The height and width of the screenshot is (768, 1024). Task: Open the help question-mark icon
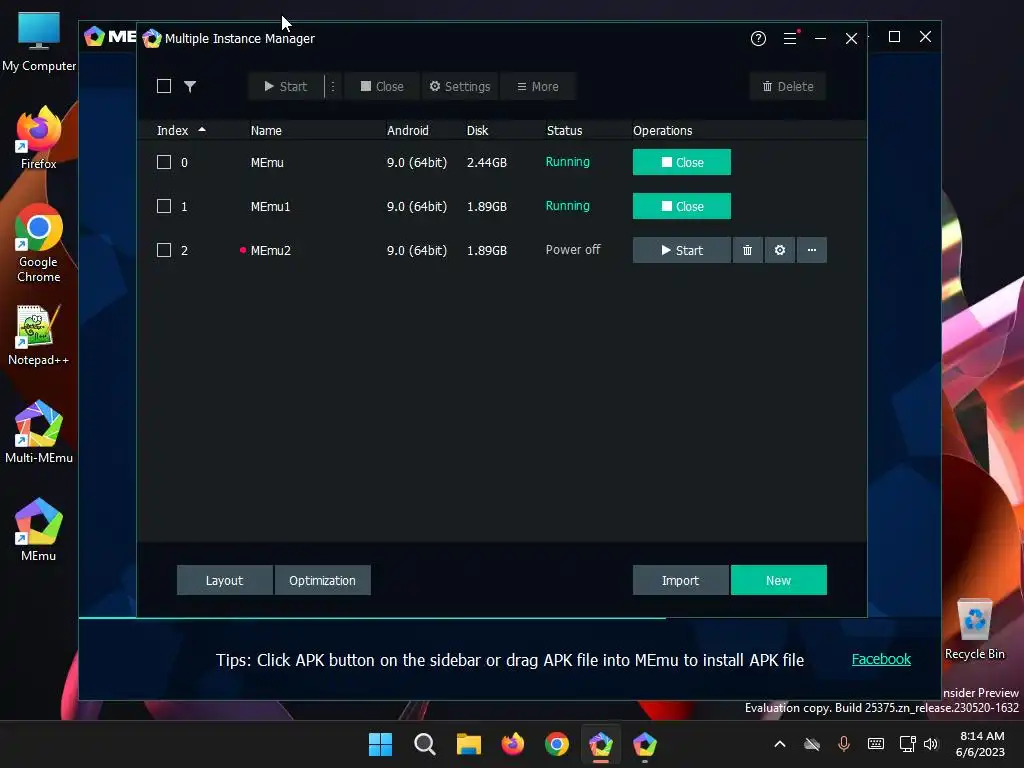tap(758, 39)
